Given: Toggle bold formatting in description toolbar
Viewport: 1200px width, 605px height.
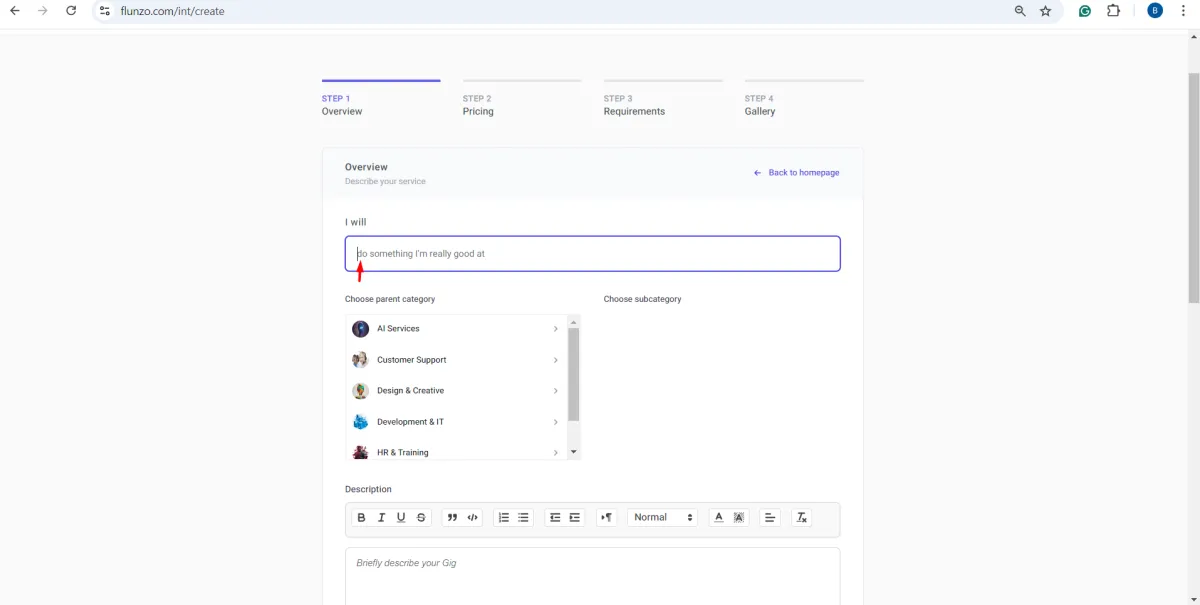Looking at the screenshot, I should [x=361, y=518].
